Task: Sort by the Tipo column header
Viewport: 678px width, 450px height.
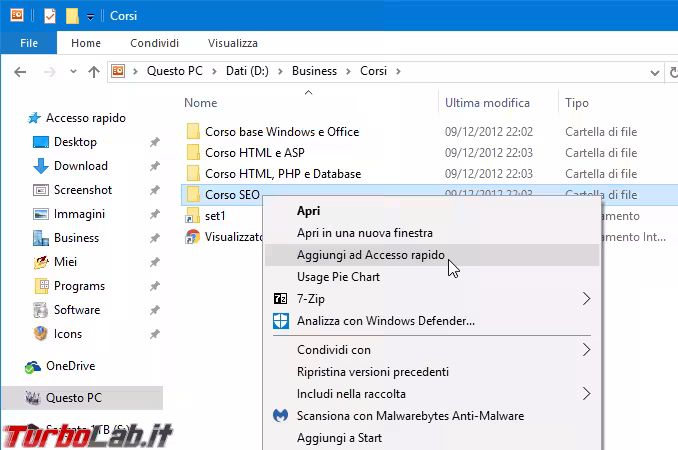Action: coord(577,103)
